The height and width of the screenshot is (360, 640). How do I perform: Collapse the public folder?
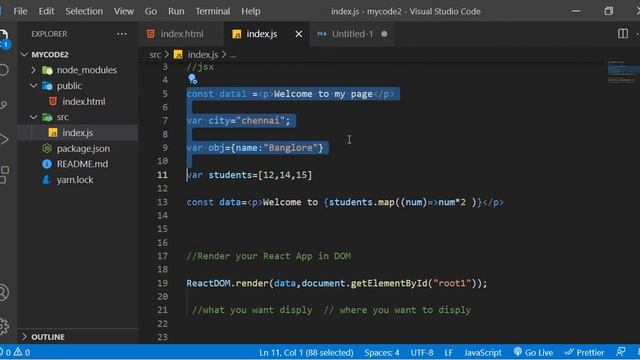point(33,86)
